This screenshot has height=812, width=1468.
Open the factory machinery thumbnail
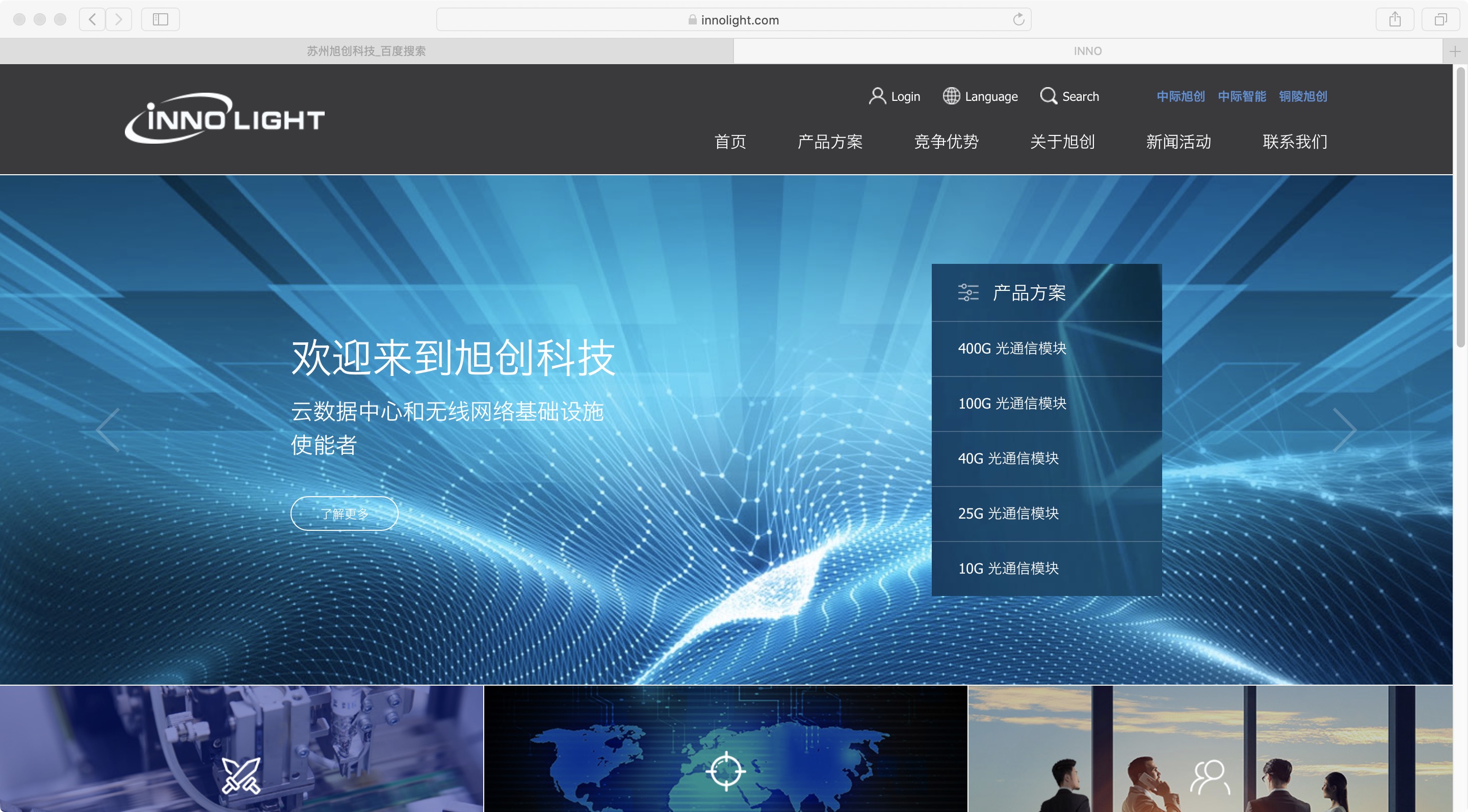pyautogui.click(x=241, y=749)
